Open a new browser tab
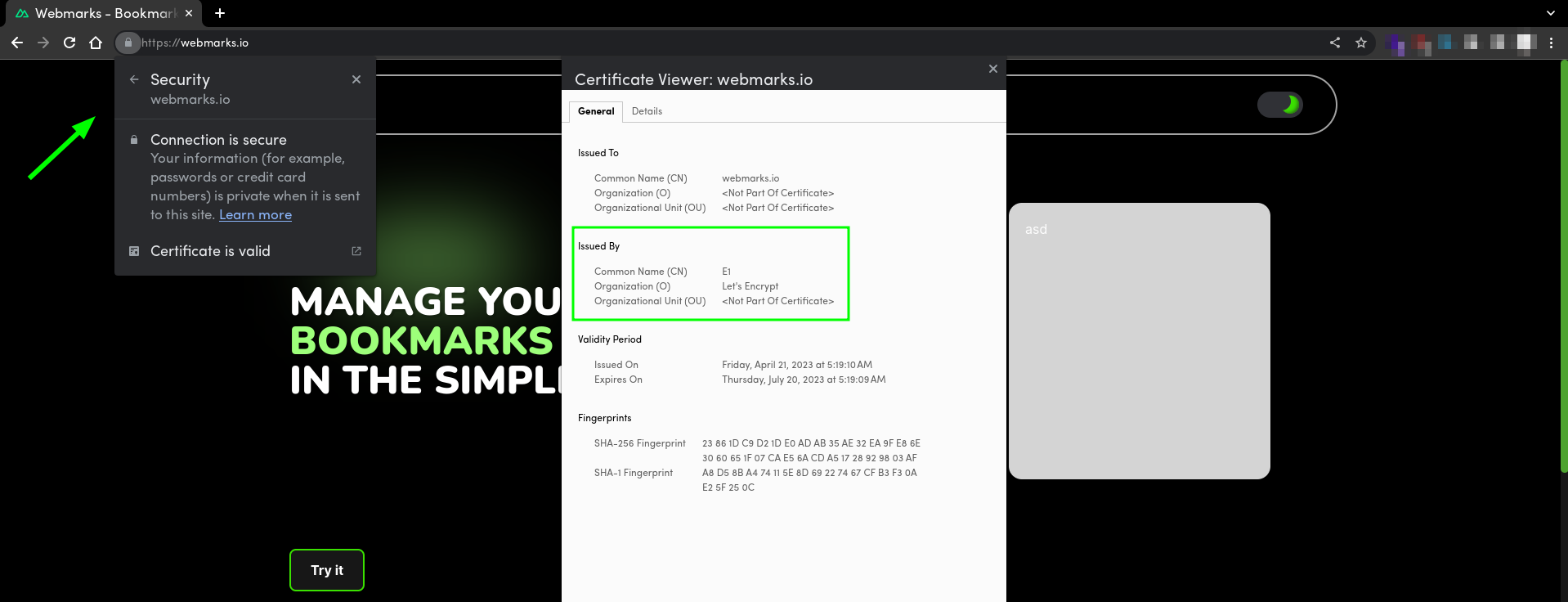Screen dimensions: 1568x602 click(220, 13)
